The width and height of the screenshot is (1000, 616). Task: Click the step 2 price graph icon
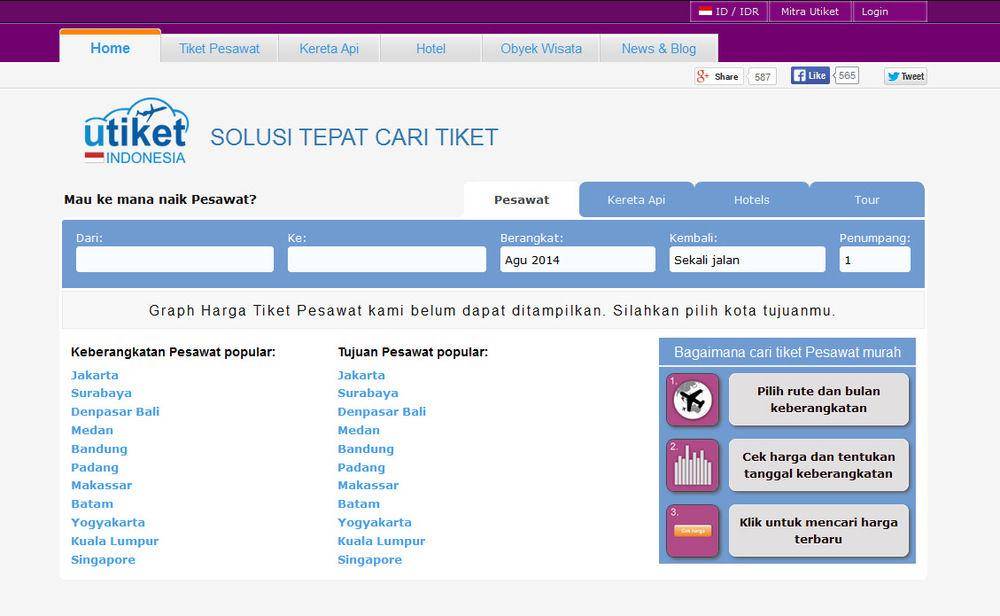pyautogui.click(x=693, y=466)
